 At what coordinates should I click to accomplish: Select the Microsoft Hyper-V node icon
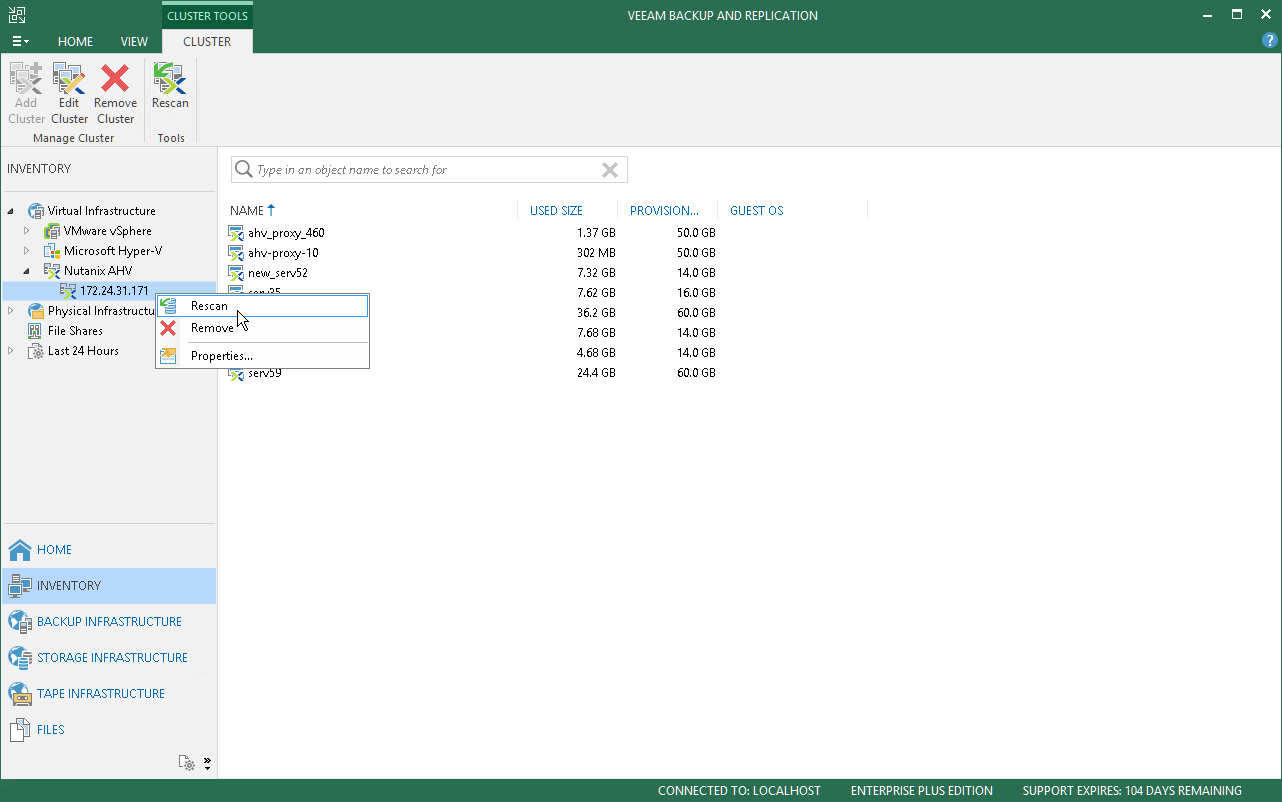(52, 251)
